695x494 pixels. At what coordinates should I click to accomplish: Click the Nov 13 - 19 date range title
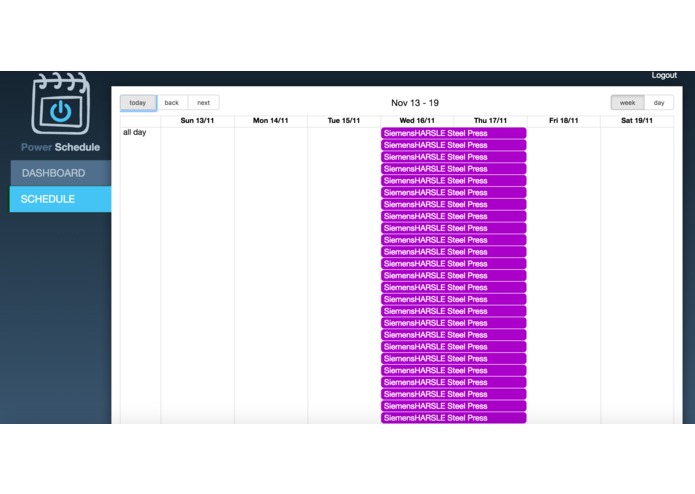click(x=415, y=103)
